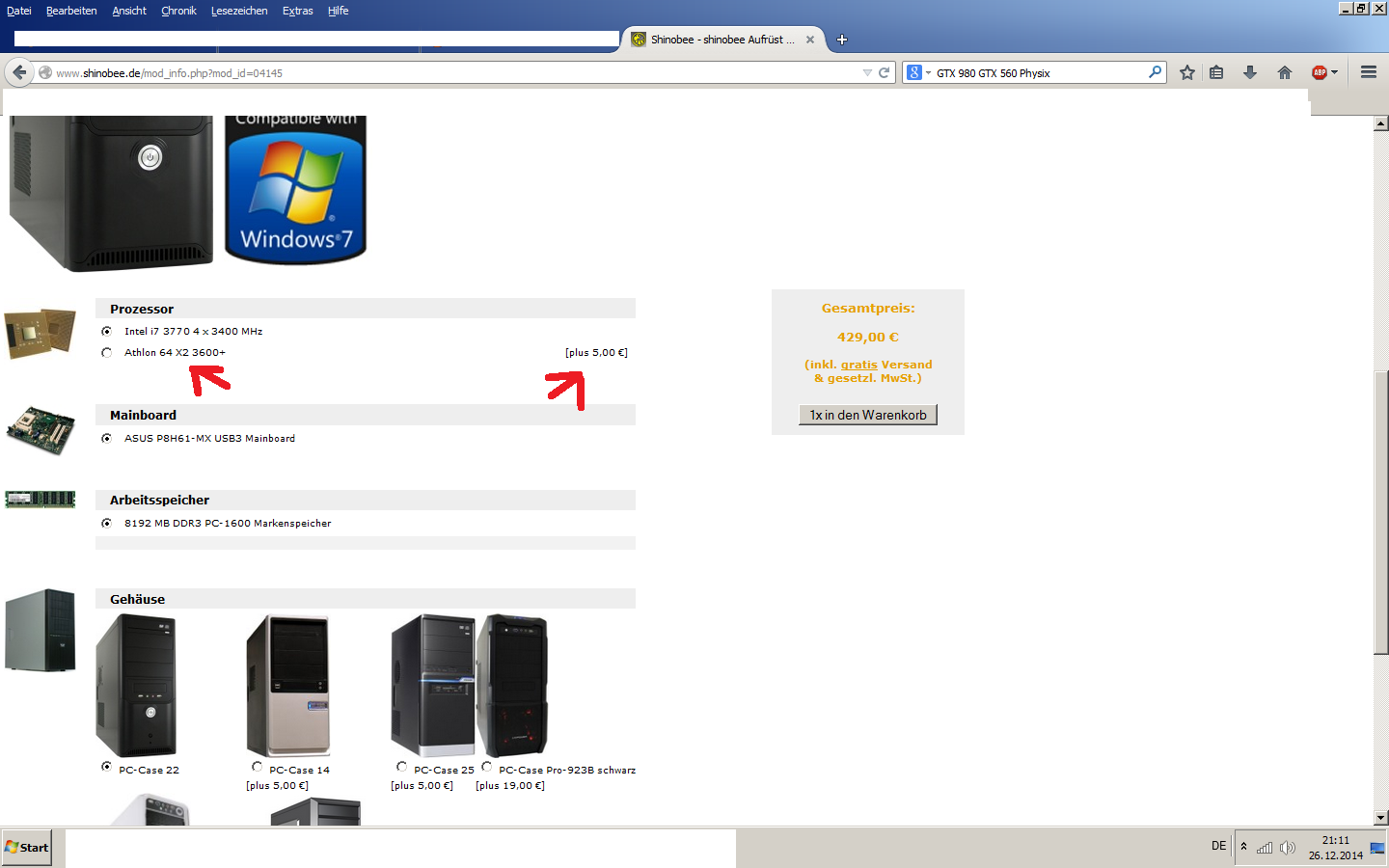Click the scrollbar down arrow

pyautogui.click(x=1381, y=818)
